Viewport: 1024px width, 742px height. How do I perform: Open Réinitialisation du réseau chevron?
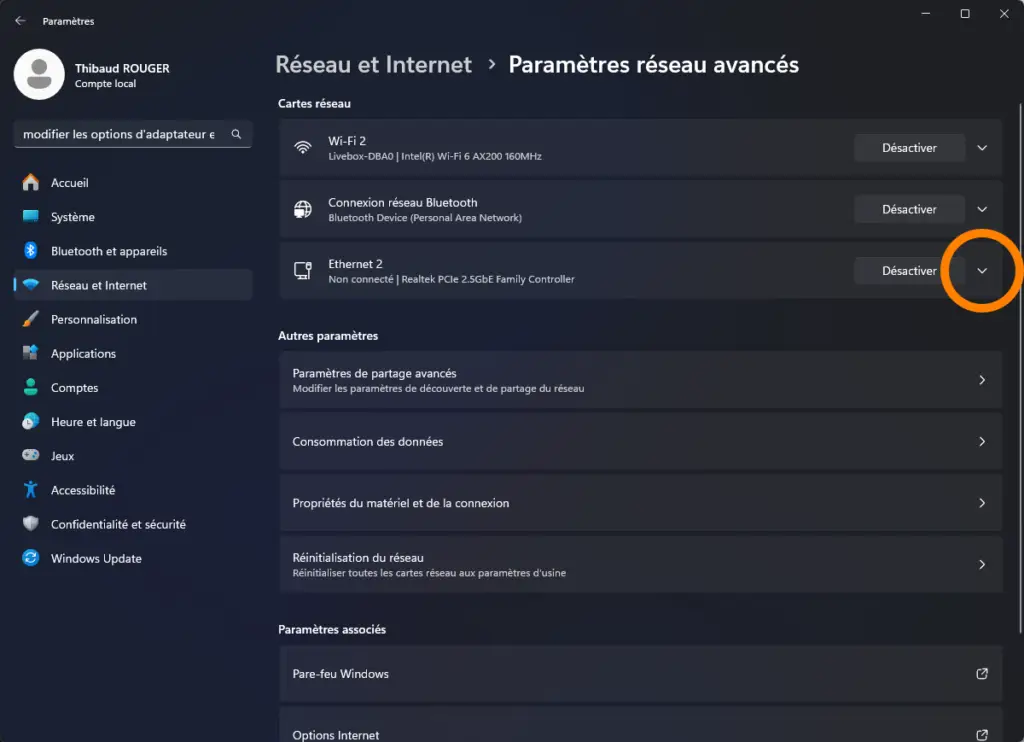point(982,564)
